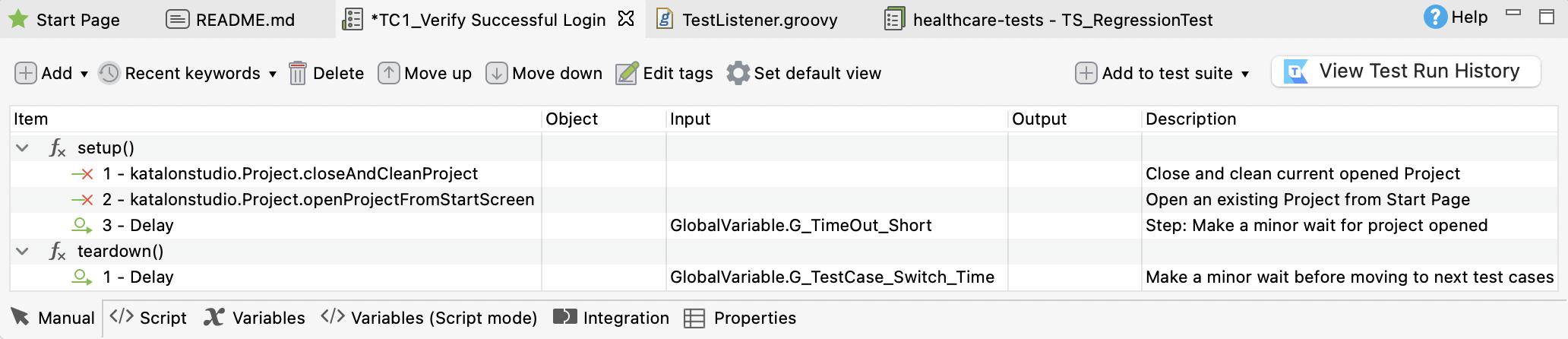The height and width of the screenshot is (339, 1568).
Task: Open the Variables (Script mode) tab
Action: pos(429,318)
